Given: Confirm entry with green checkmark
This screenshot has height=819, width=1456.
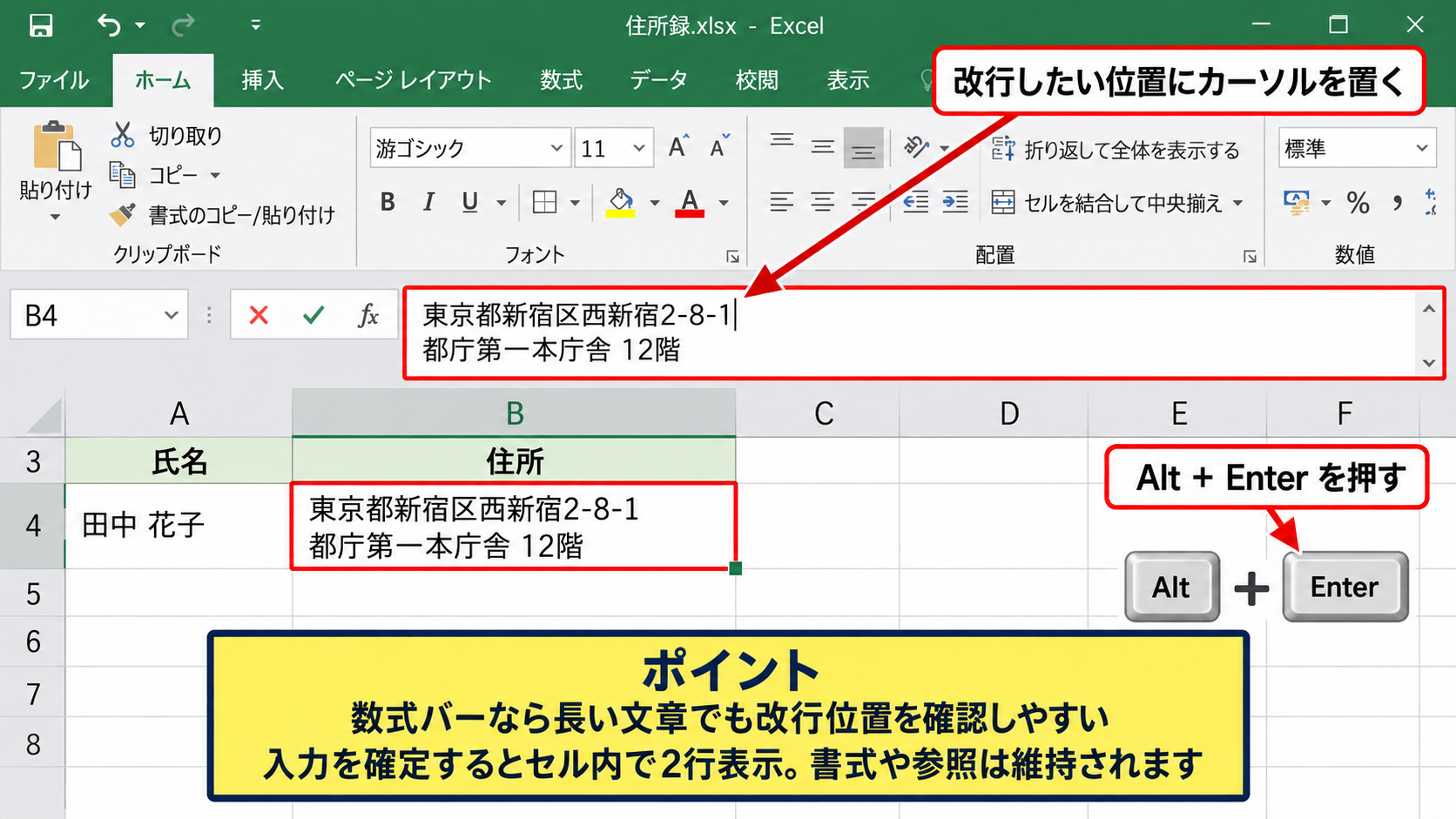Looking at the screenshot, I should coord(313,315).
